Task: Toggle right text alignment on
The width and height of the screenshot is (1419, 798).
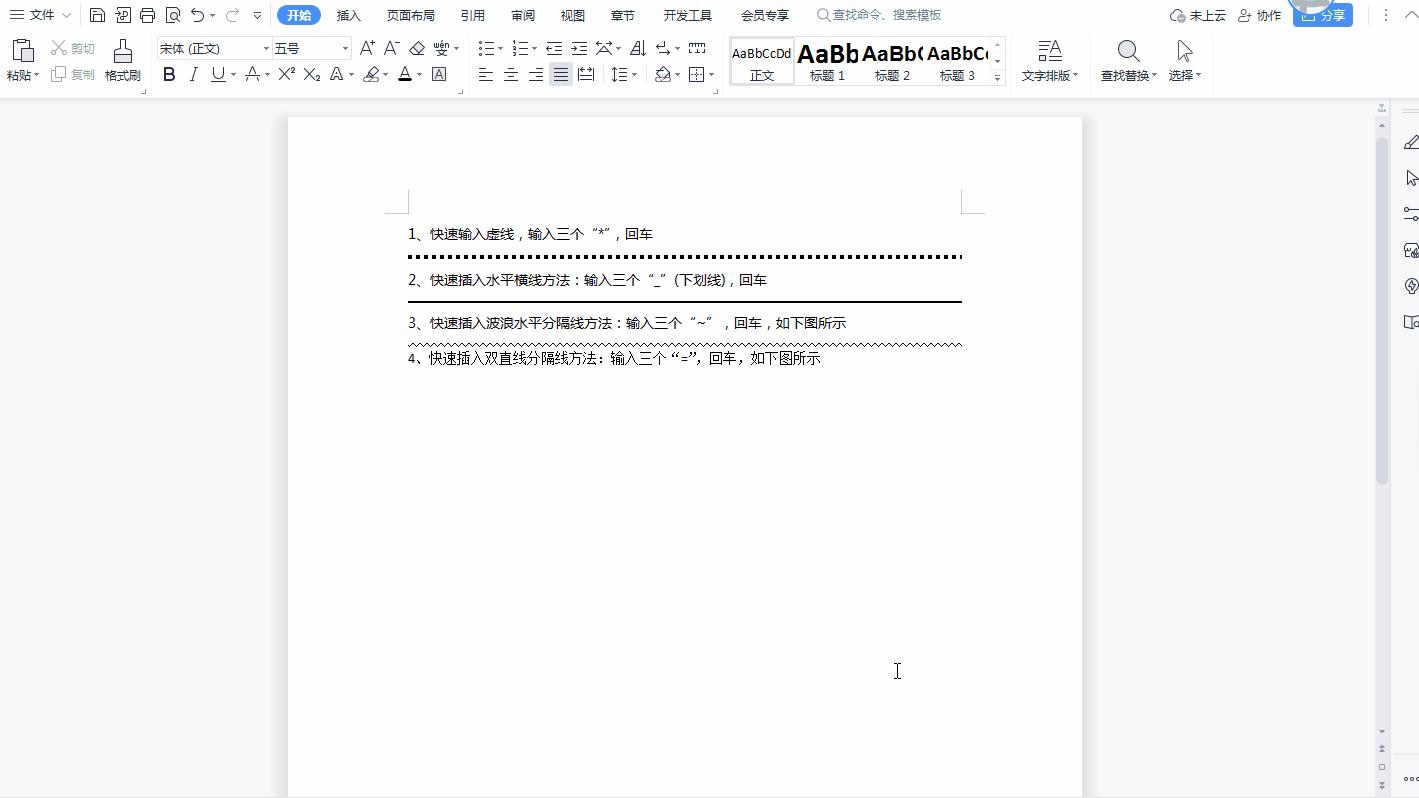Action: click(x=535, y=74)
